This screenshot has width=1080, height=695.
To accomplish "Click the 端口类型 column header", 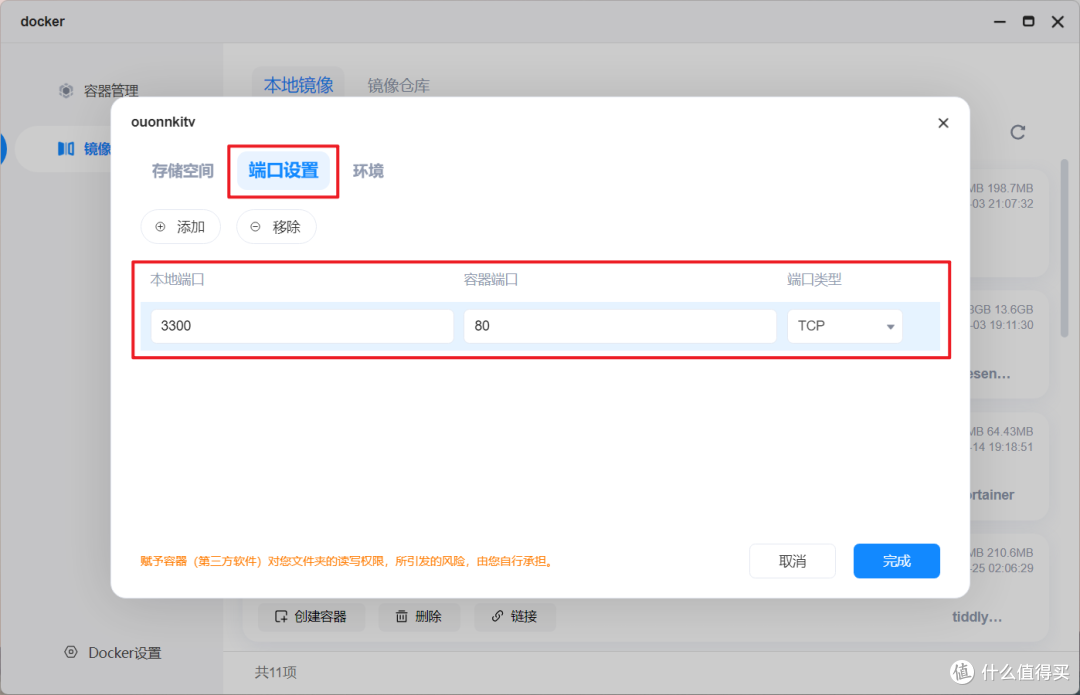I will (814, 280).
